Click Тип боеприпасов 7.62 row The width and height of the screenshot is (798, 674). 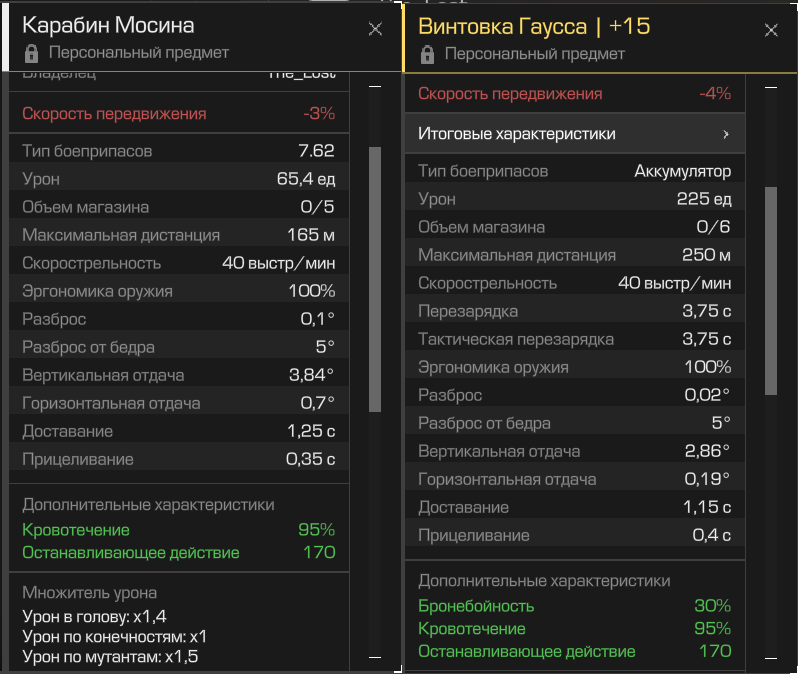pos(178,151)
